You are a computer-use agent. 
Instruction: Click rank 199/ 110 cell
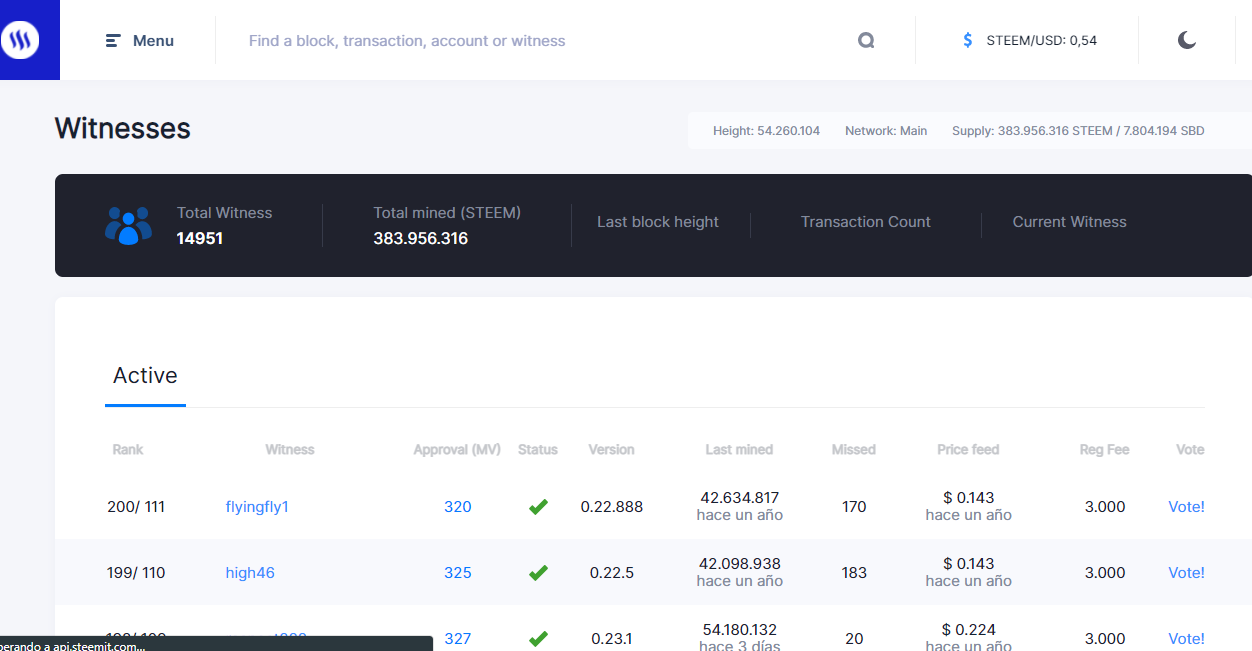tap(136, 573)
